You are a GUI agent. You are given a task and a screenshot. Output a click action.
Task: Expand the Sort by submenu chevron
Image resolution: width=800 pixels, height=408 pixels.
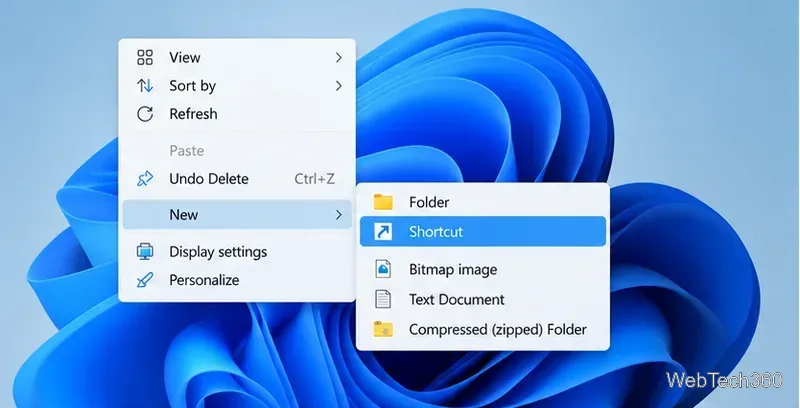[339, 86]
